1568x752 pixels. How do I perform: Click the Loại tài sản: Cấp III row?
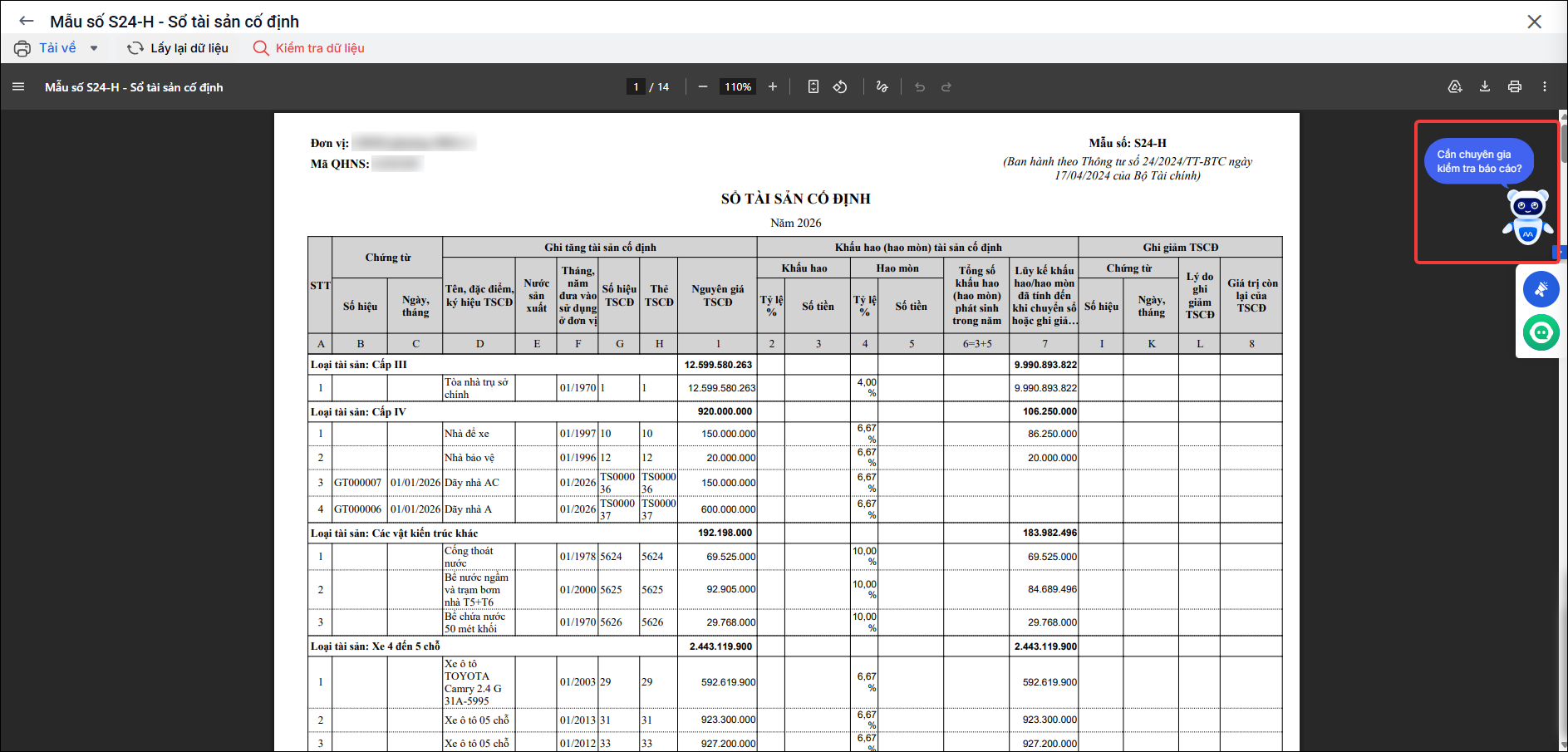point(794,365)
